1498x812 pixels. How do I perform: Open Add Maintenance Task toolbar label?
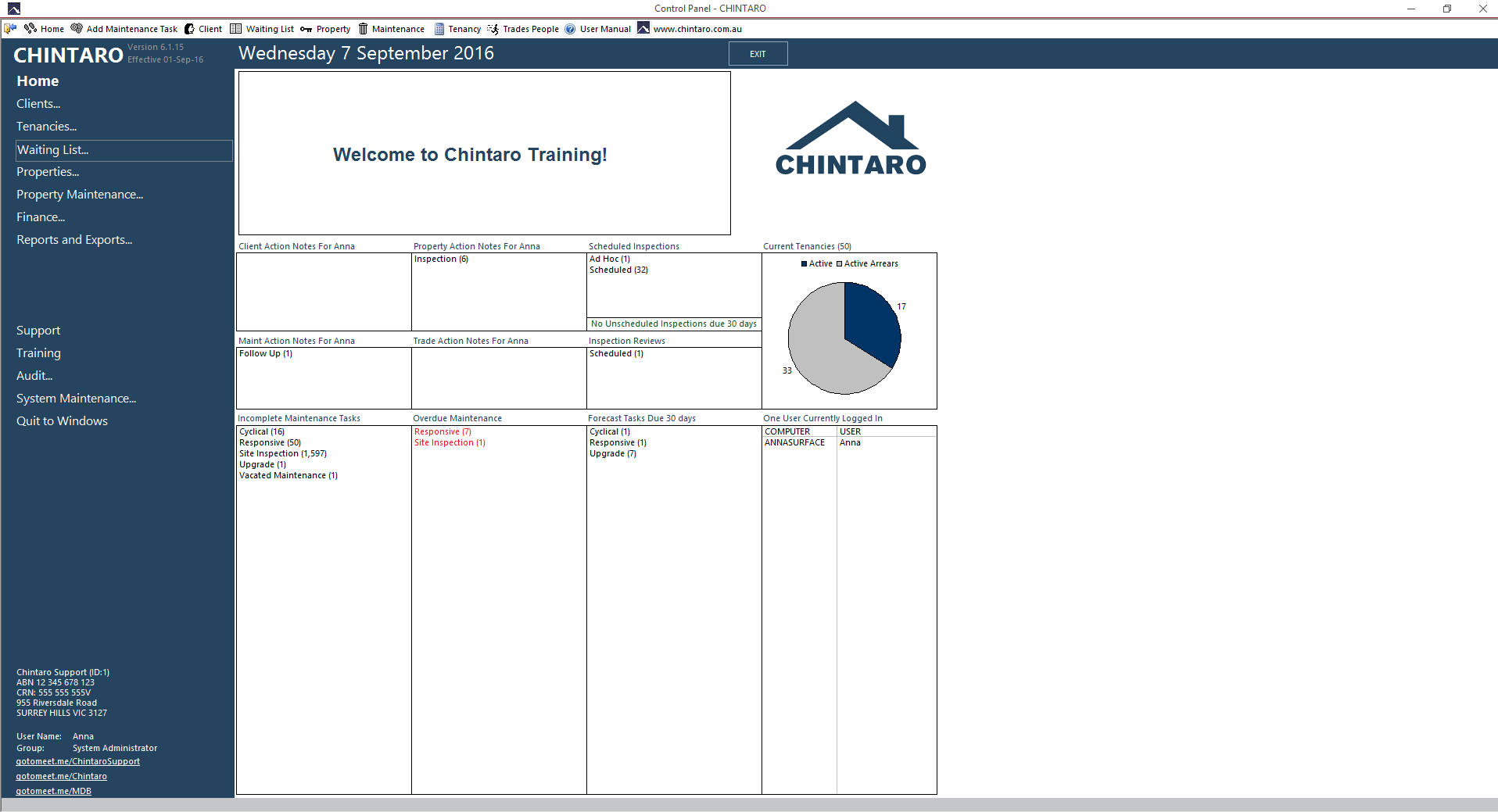pos(132,29)
